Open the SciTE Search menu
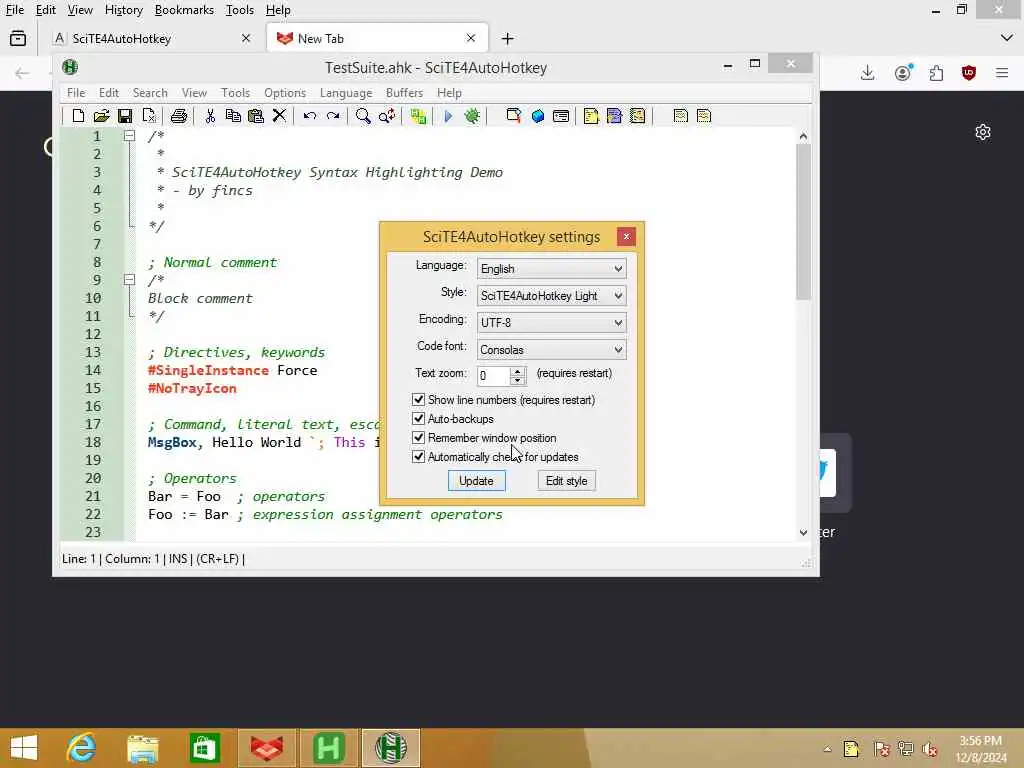1024x768 pixels. point(150,93)
